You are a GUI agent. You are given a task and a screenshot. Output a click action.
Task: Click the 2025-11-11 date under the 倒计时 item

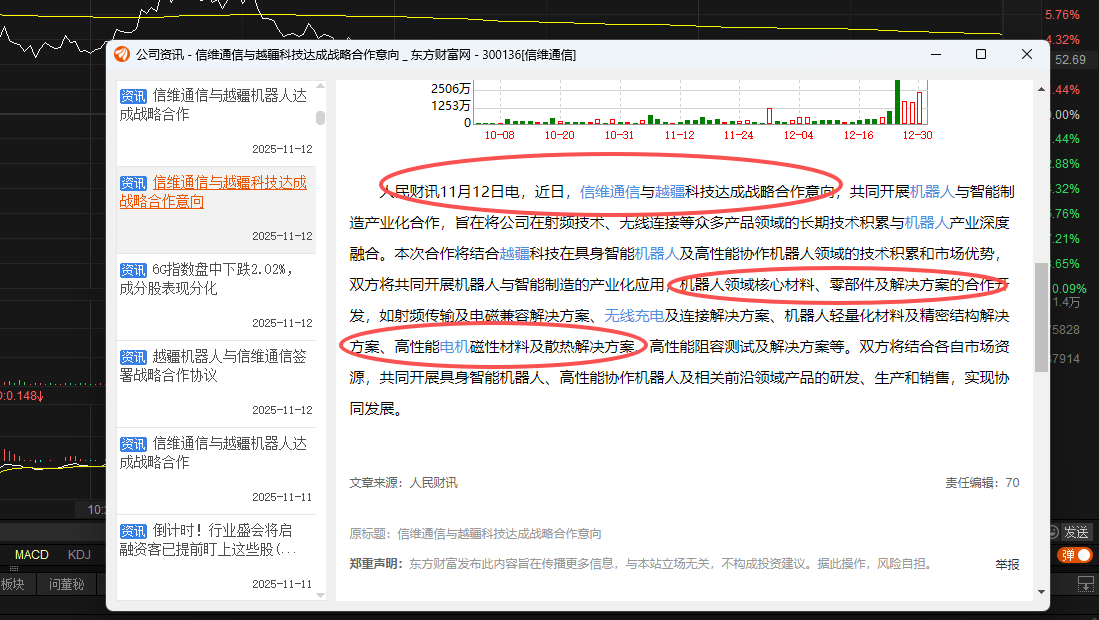(x=282, y=584)
